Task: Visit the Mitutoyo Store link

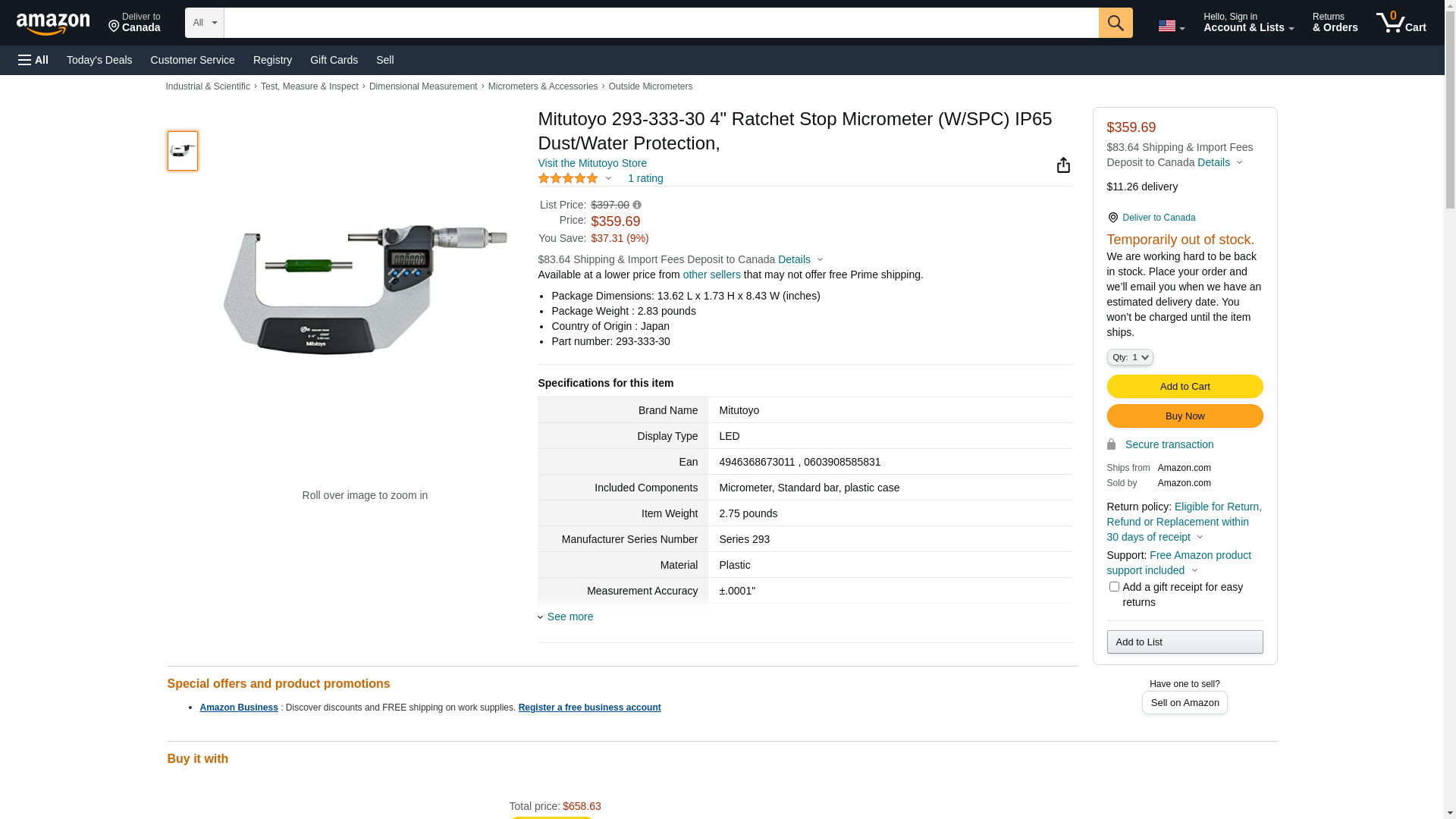Action: [x=592, y=163]
